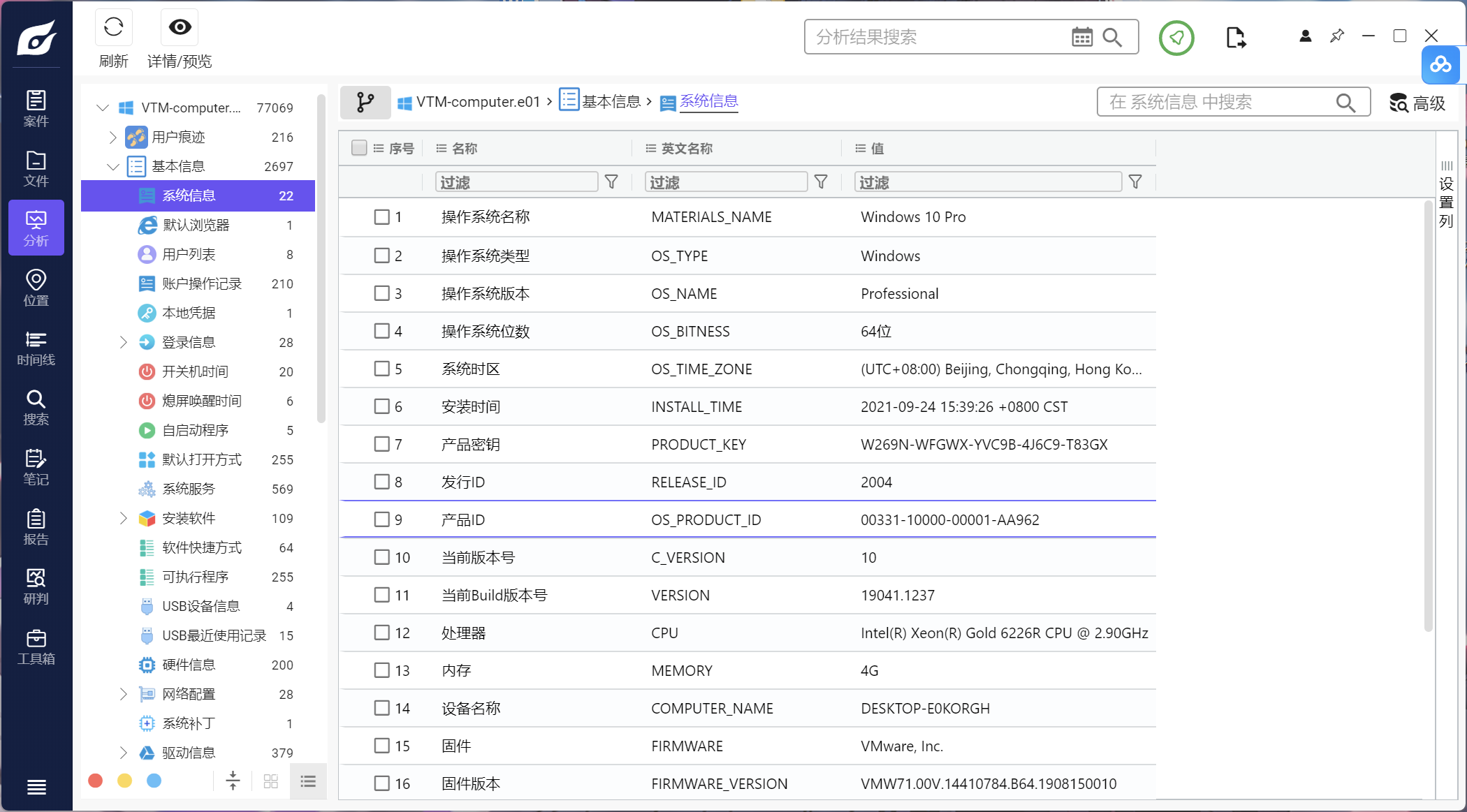Select the 分析 analysis sidebar icon

[x=36, y=228]
